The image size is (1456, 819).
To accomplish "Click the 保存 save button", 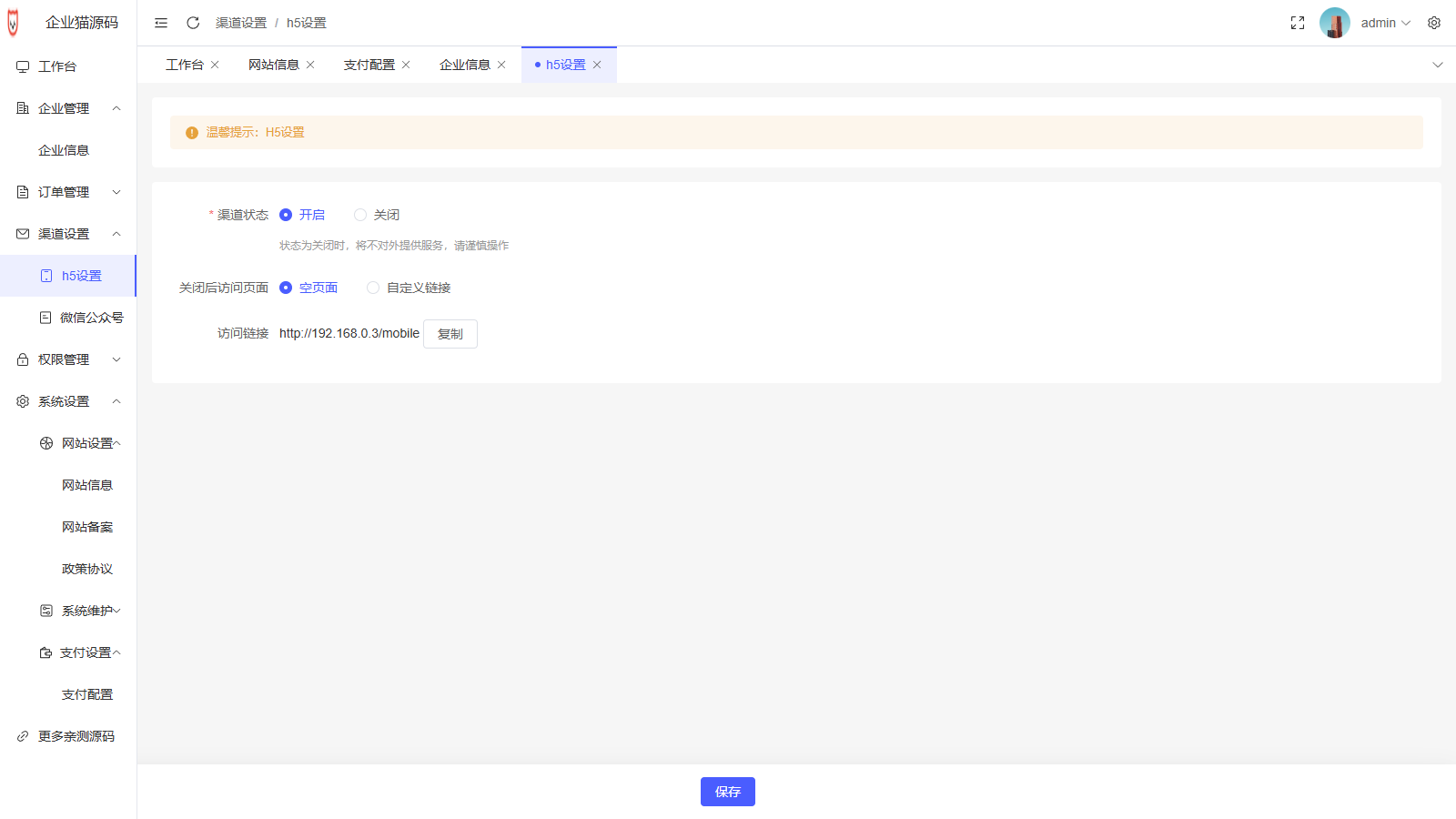I will click(x=727, y=792).
